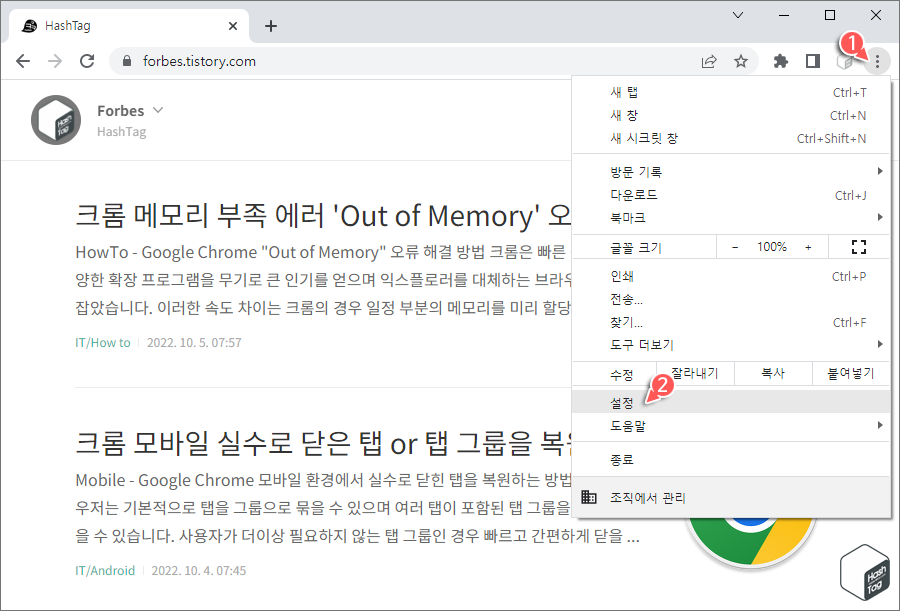900x611 pixels.
Task: Bookmark this page with the star icon
Action: 741,61
